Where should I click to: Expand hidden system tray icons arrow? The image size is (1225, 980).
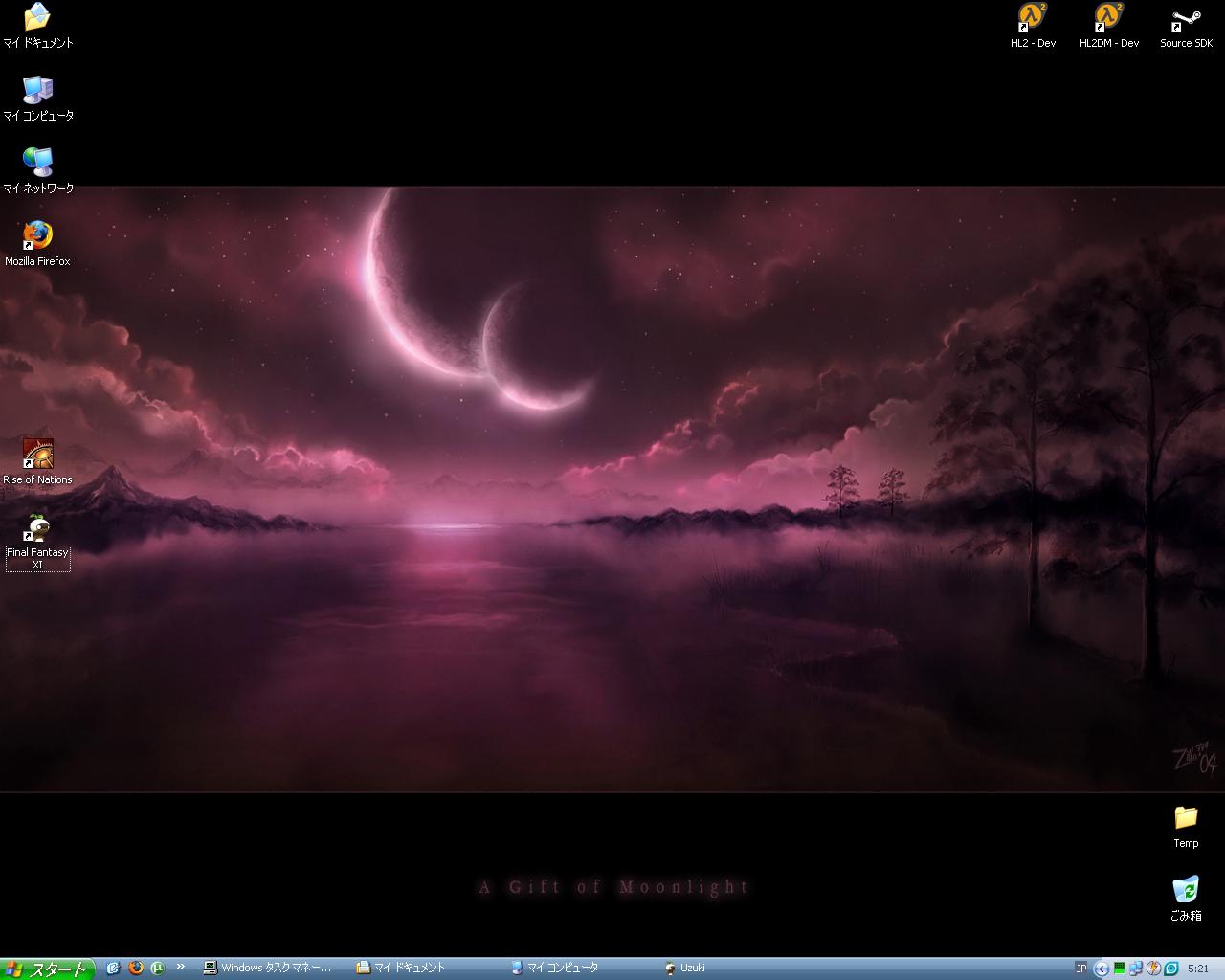(x=1102, y=969)
